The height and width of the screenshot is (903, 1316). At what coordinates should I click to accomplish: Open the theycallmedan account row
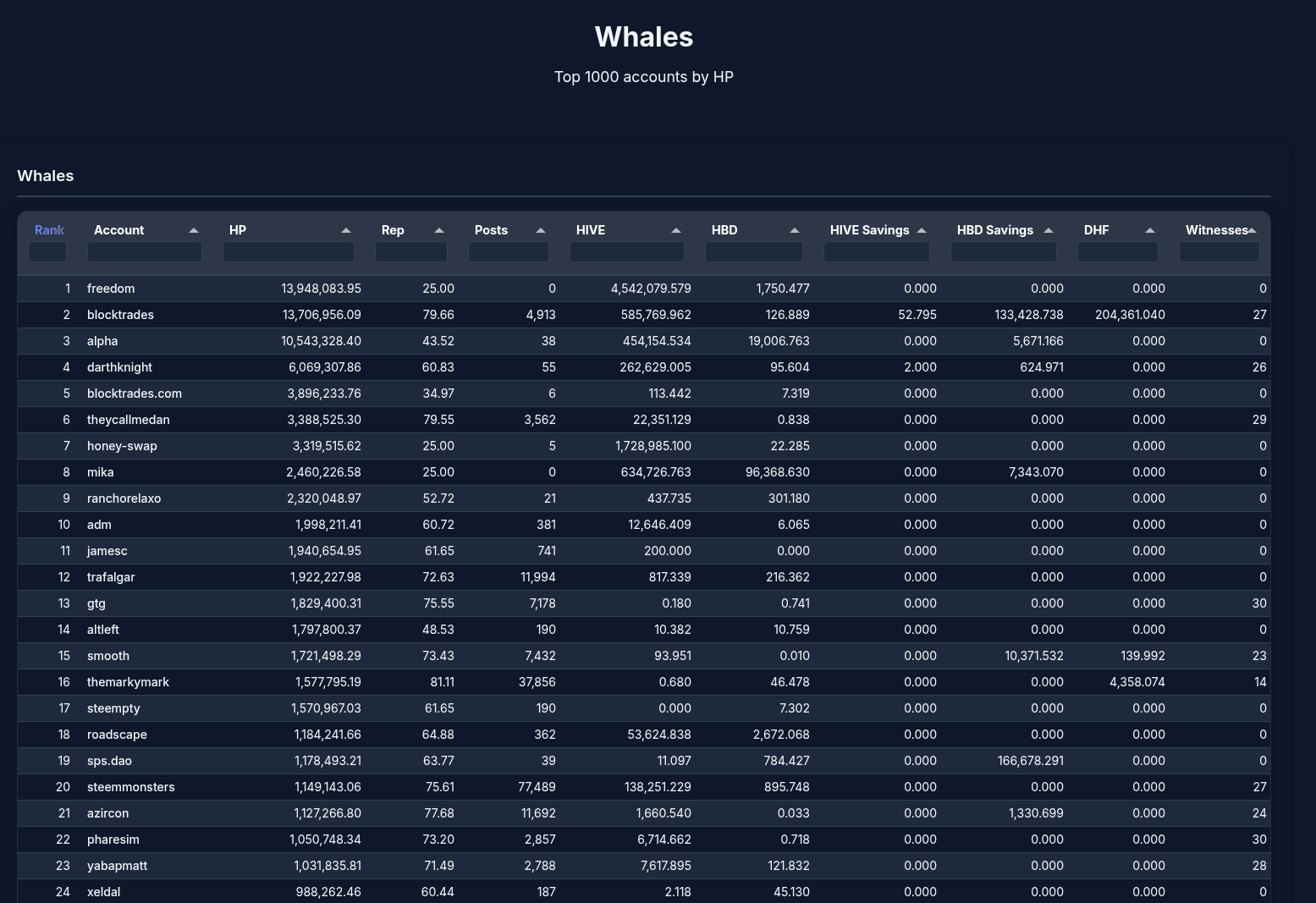coord(128,420)
